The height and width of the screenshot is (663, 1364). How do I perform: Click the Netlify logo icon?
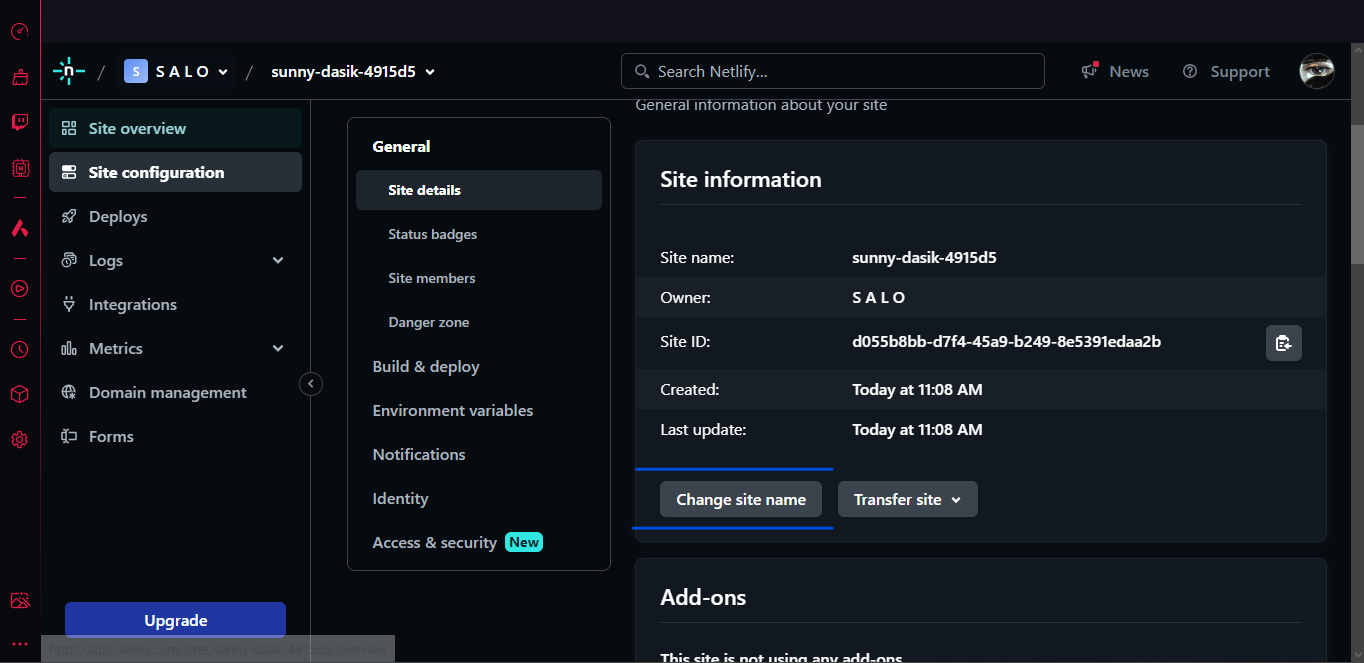point(69,71)
